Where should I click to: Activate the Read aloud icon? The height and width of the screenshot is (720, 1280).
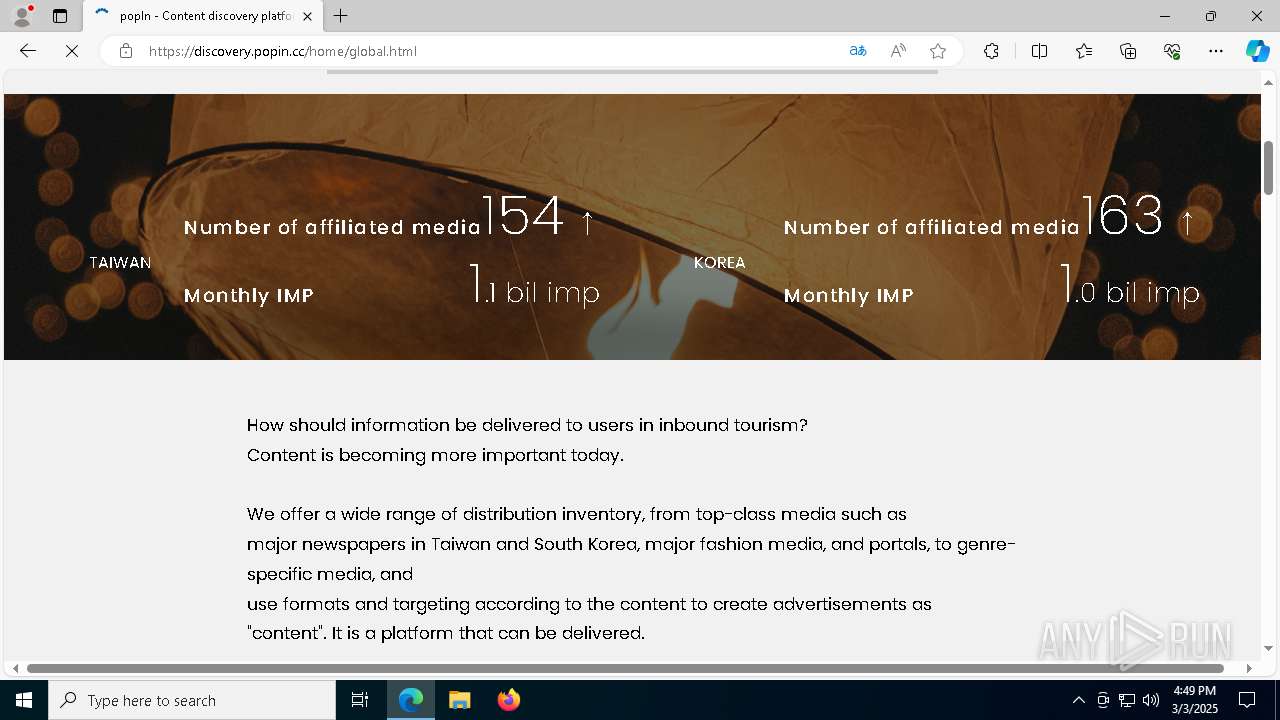pos(898,51)
